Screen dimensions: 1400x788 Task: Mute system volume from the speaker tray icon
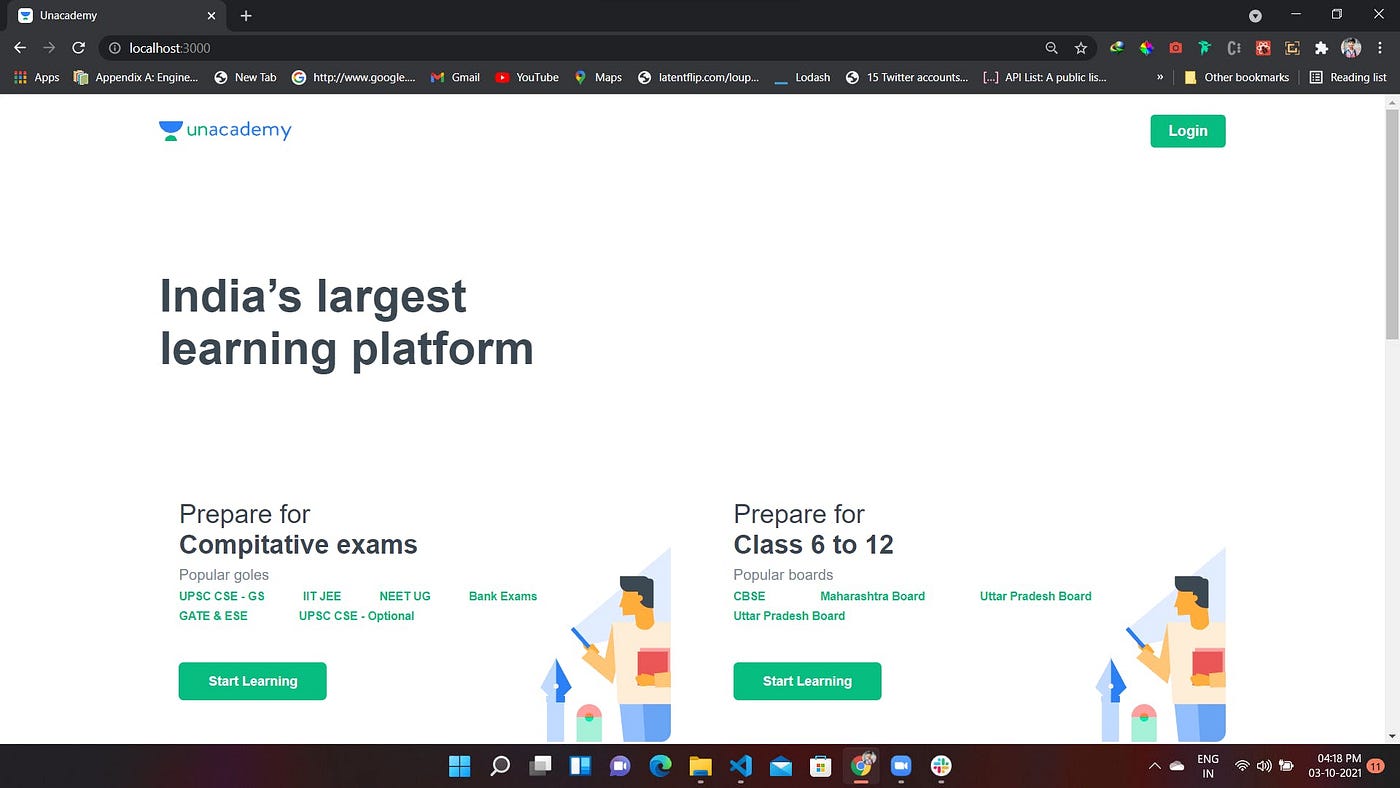pos(1262,766)
